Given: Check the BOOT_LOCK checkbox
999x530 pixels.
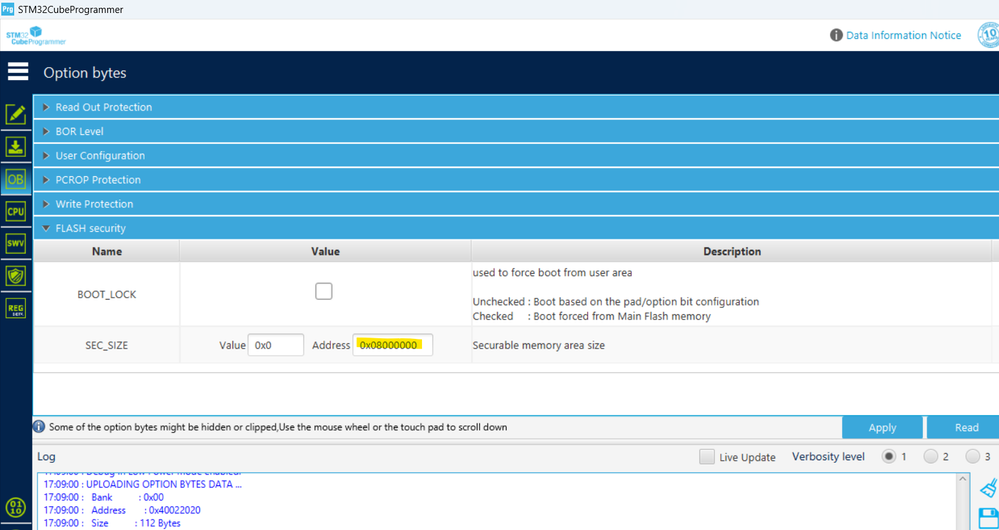Looking at the screenshot, I should pos(324,292).
